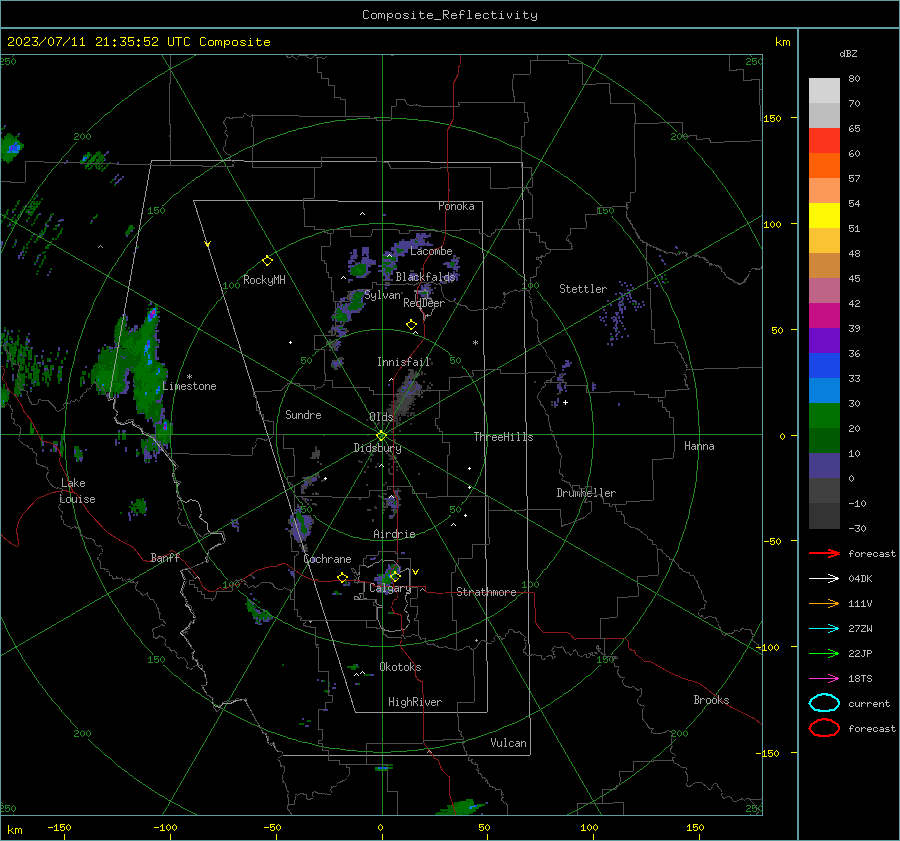Image resolution: width=900 pixels, height=841 pixels.
Task: Click the Brooks city label
Action: (711, 700)
